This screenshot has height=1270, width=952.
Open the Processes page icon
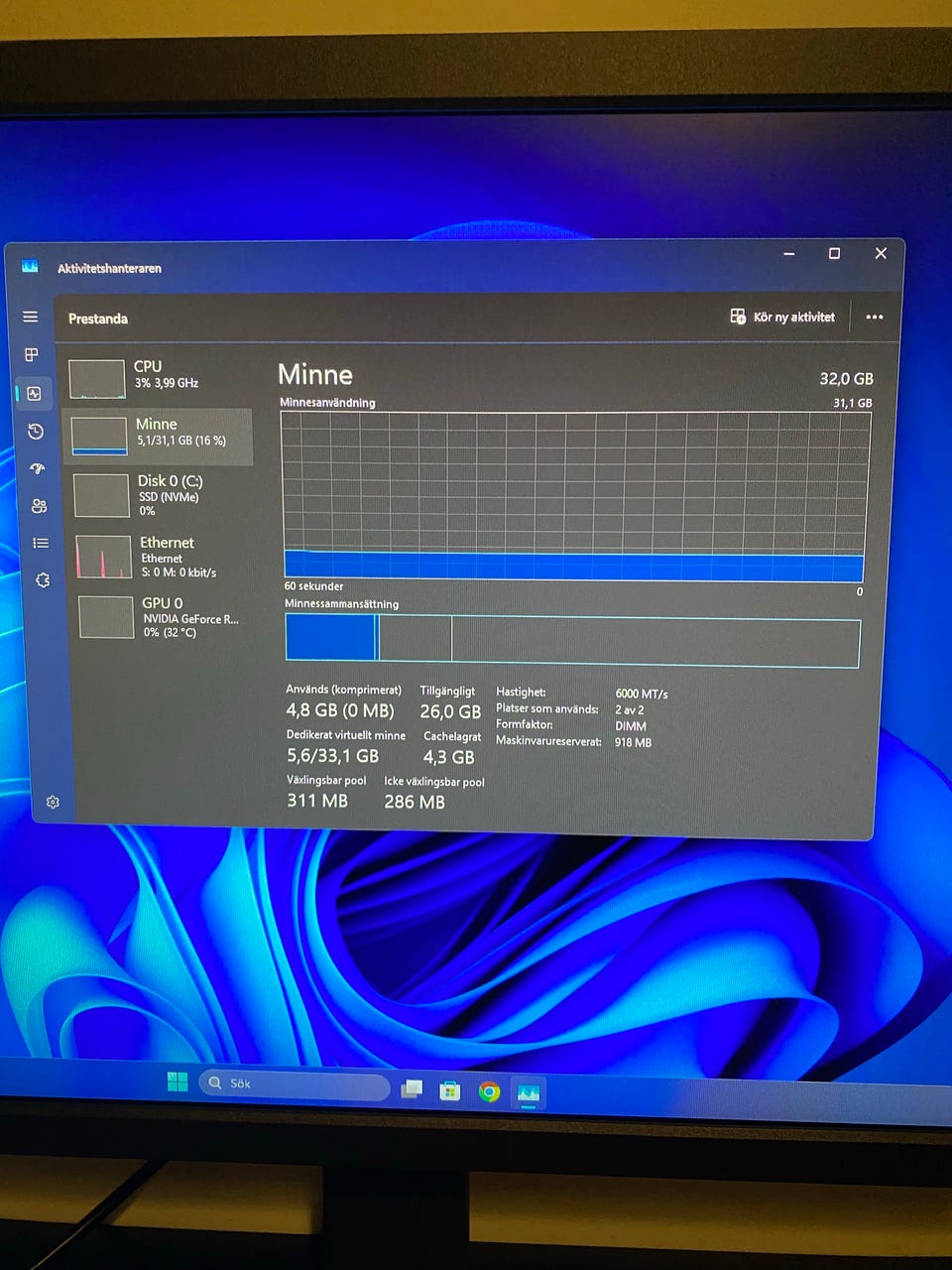point(32,354)
